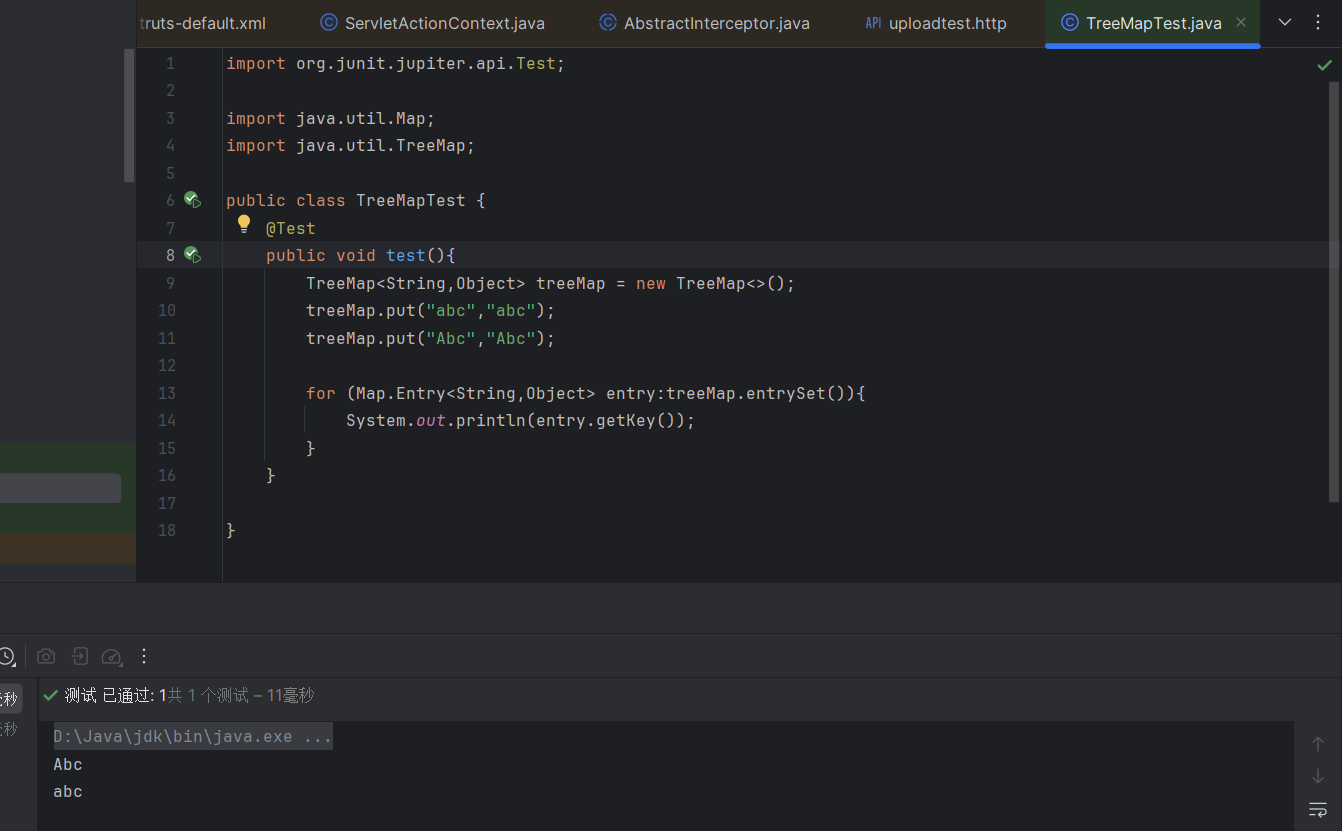Open the gauge icon dropdown in run toolbar
This screenshot has width=1342, height=831.
coord(112,656)
